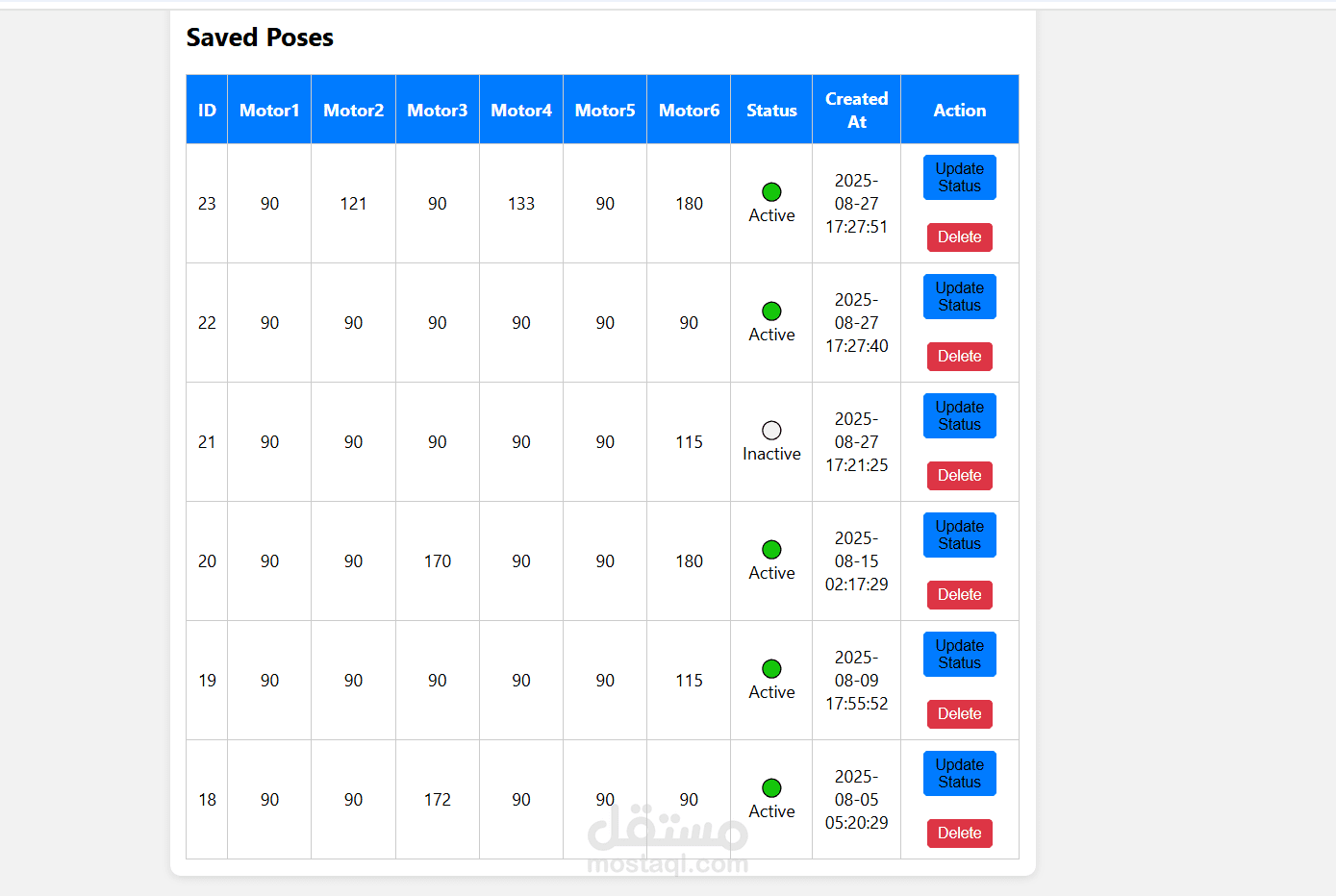Click the green status dot in row 22

pos(771,311)
